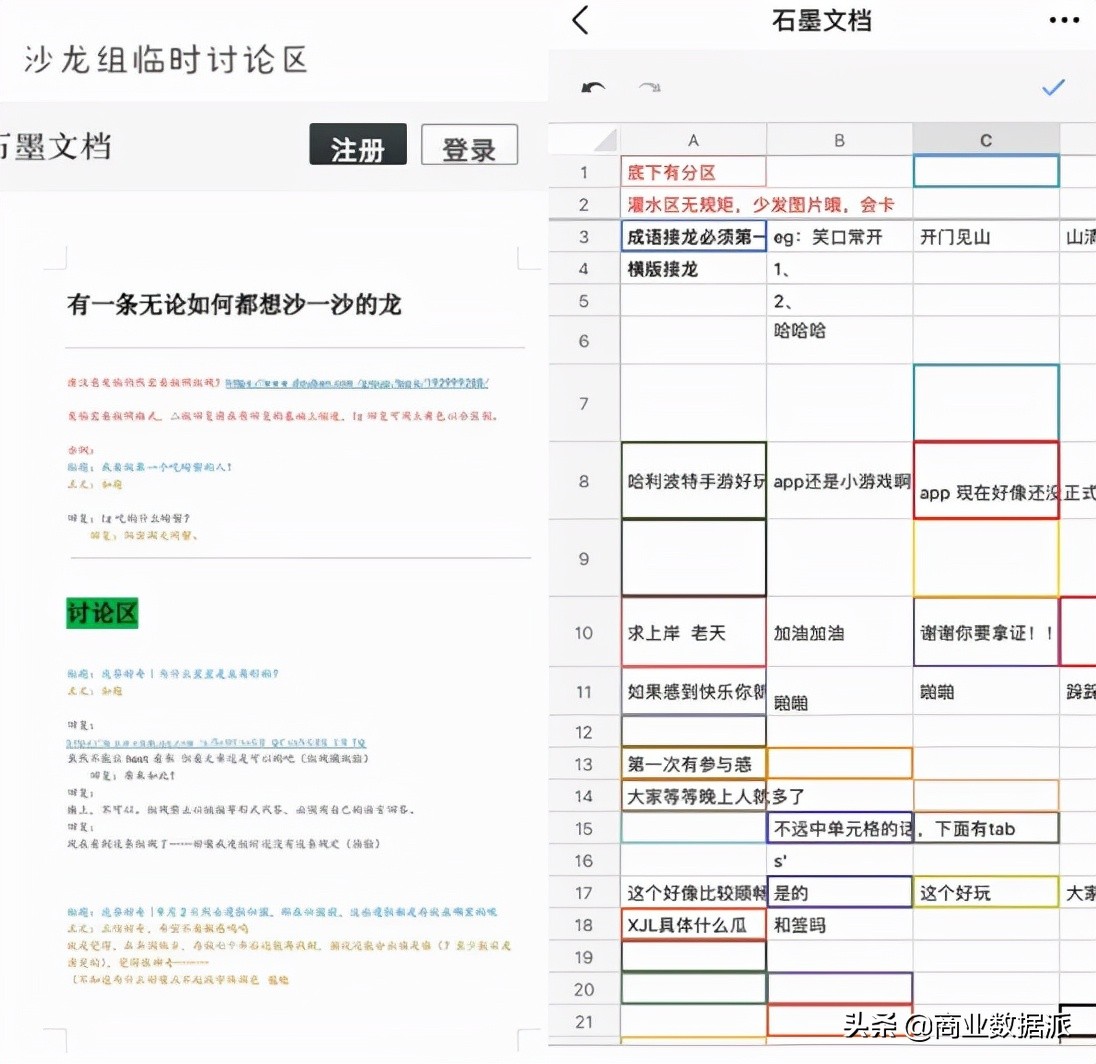Click the selected cell C1
Viewport: 1096px width, 1064px height.
click(986, 170)
